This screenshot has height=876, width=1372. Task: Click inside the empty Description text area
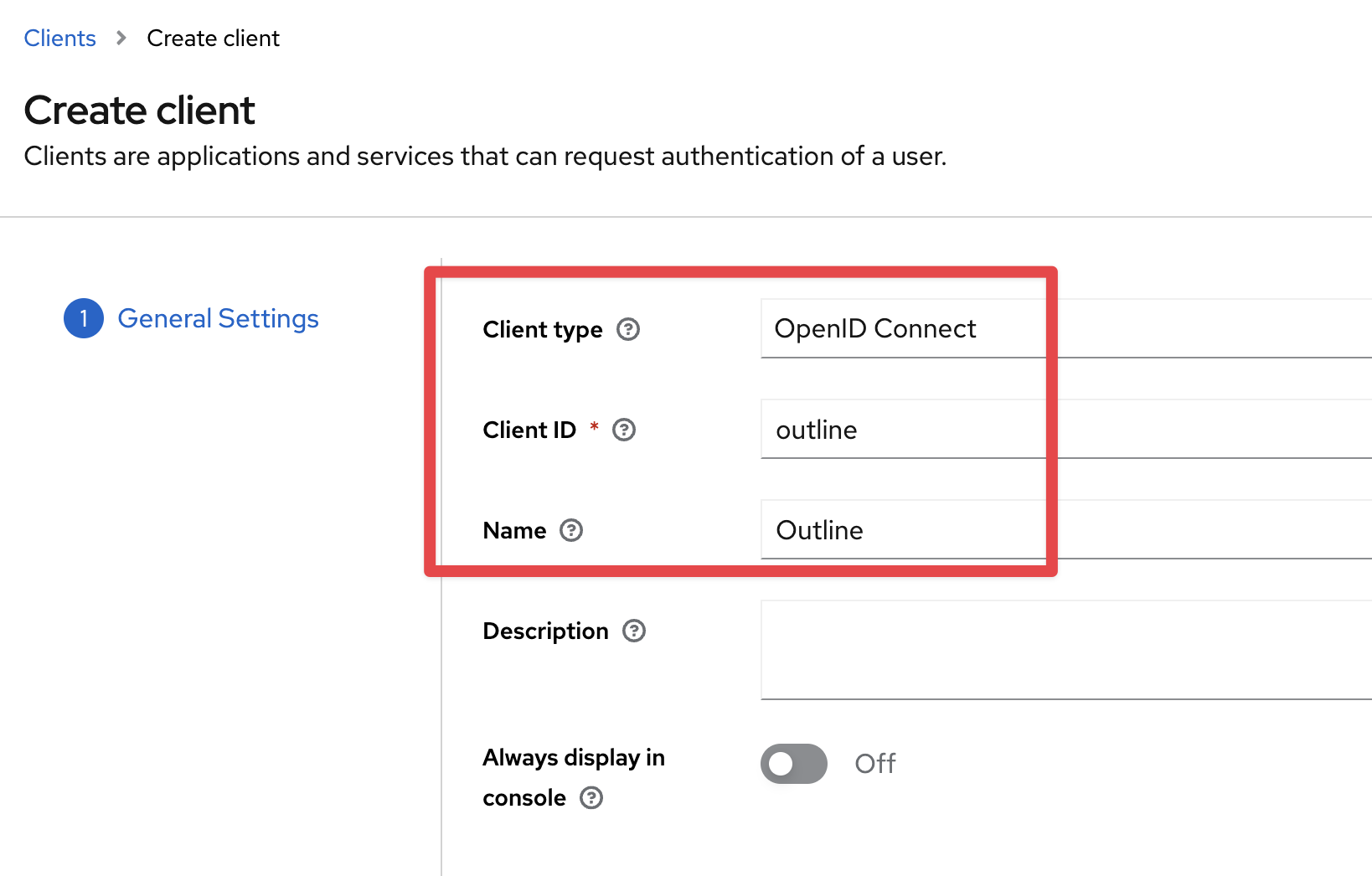pyautogui.click(x=1064, y=650)
